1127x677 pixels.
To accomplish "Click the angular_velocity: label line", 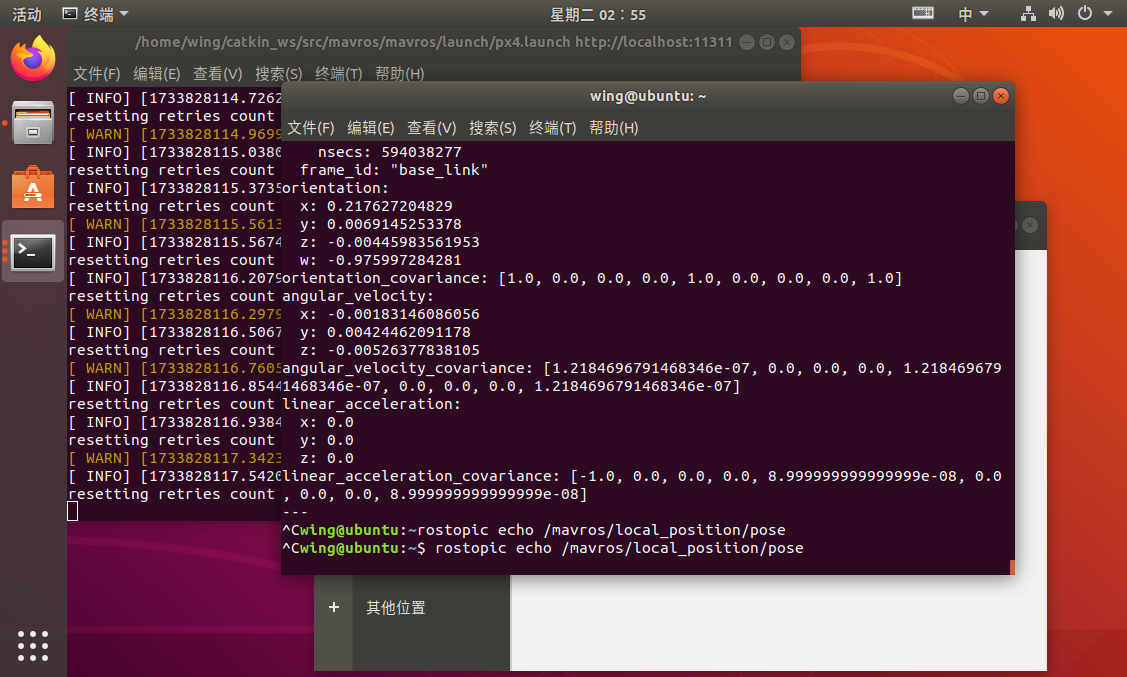I will (358, 296).
